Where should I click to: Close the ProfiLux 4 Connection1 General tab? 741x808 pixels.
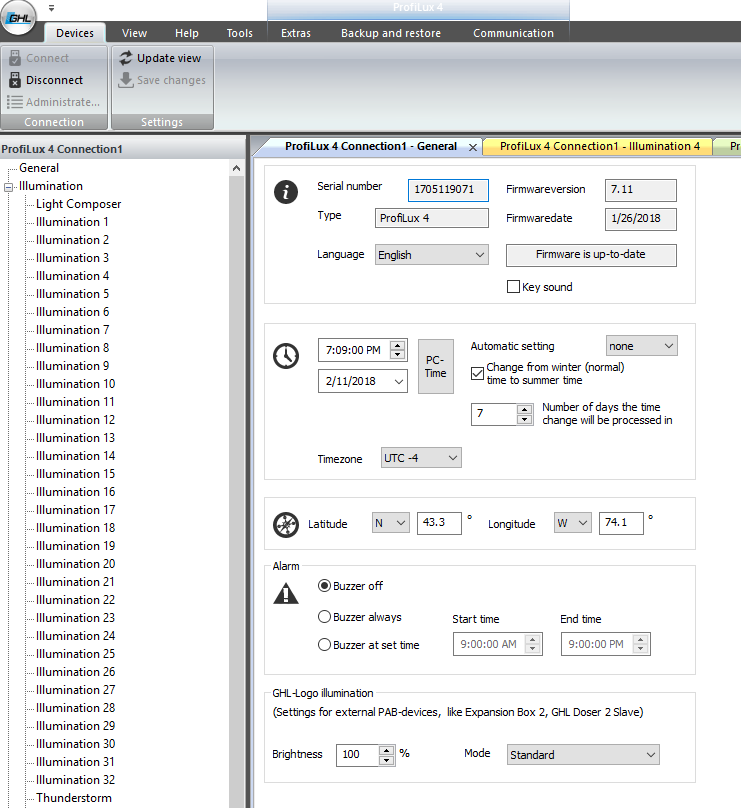(473, 147)
